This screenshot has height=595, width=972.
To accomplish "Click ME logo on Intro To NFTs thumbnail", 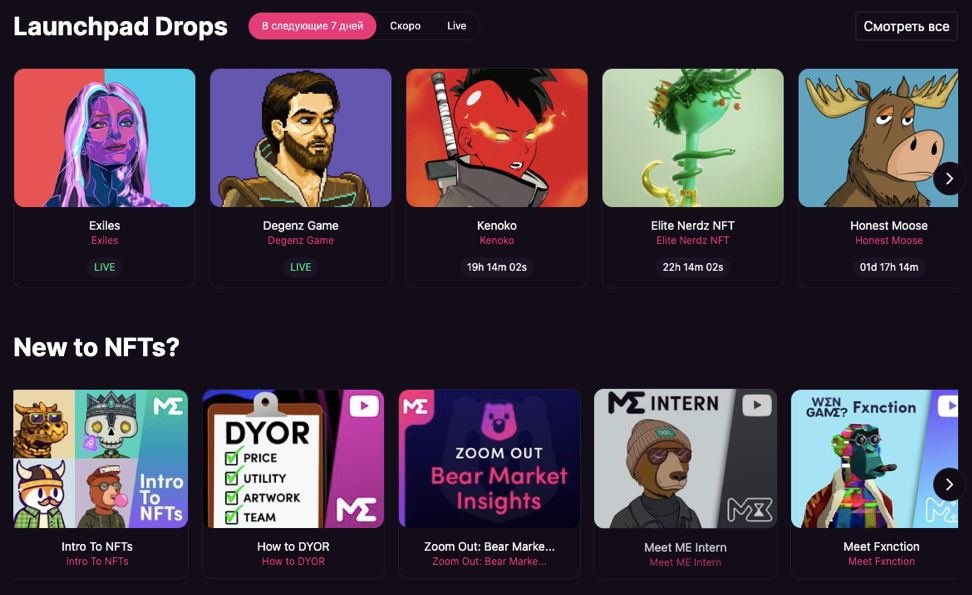I will [x=168, y=407].
